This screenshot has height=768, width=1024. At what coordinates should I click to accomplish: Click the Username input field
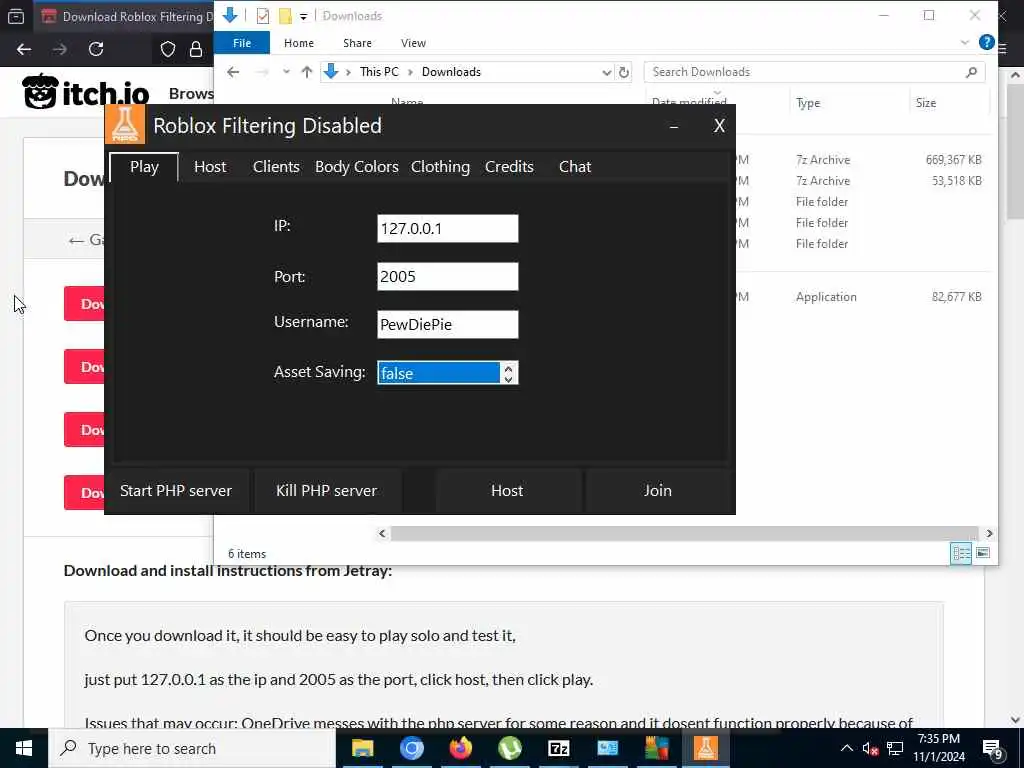click(x=448, y=324)
